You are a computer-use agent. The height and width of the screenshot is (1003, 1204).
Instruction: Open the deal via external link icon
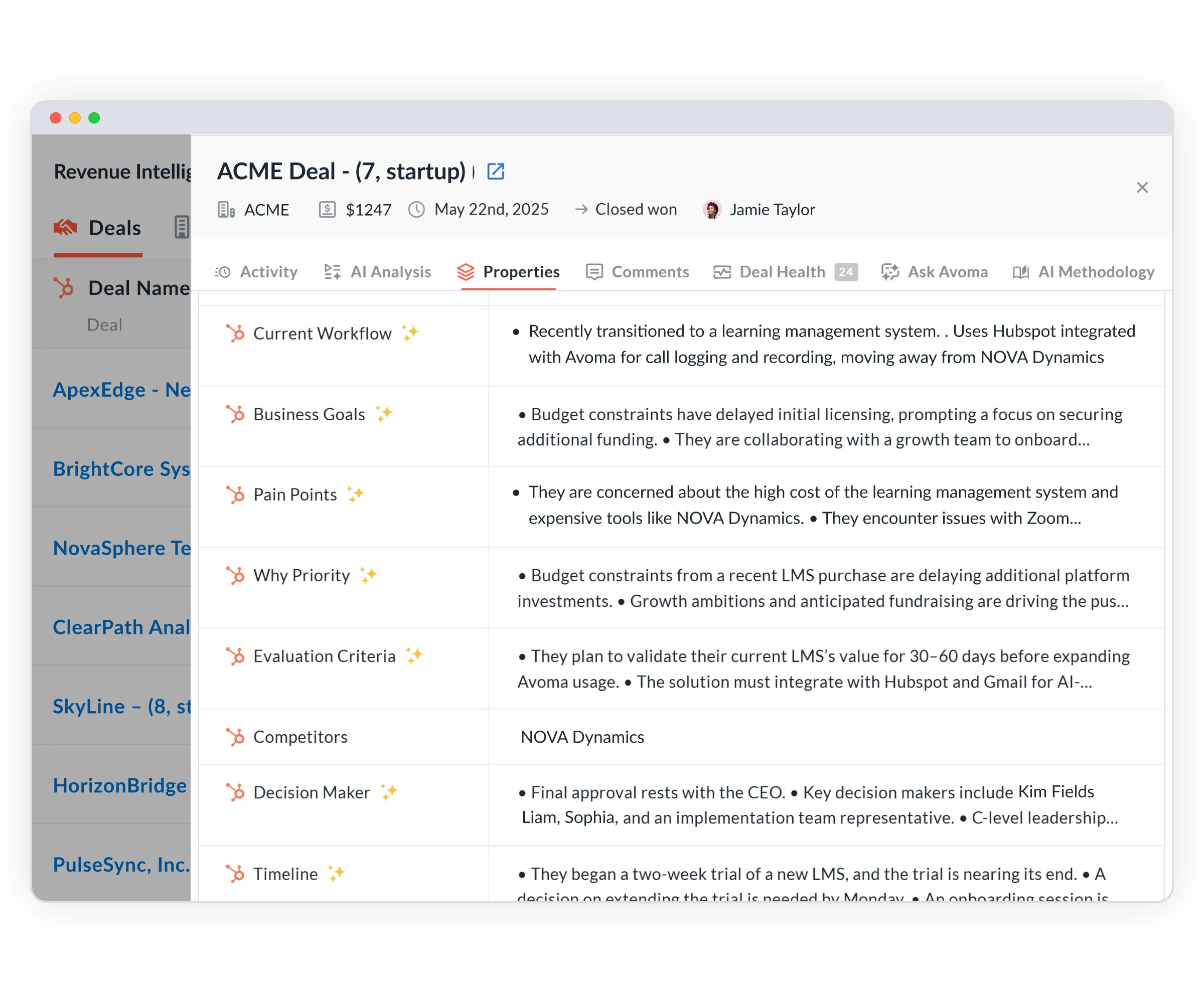(x=495, y=171)
